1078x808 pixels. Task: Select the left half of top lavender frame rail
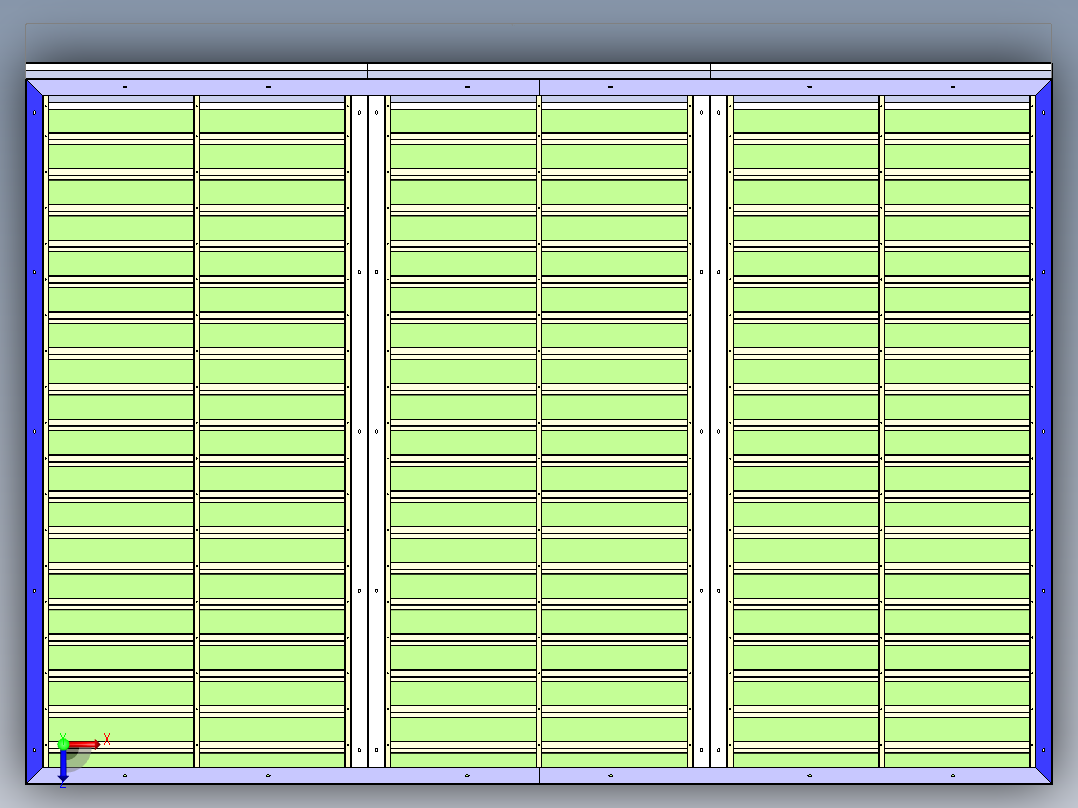283,87
